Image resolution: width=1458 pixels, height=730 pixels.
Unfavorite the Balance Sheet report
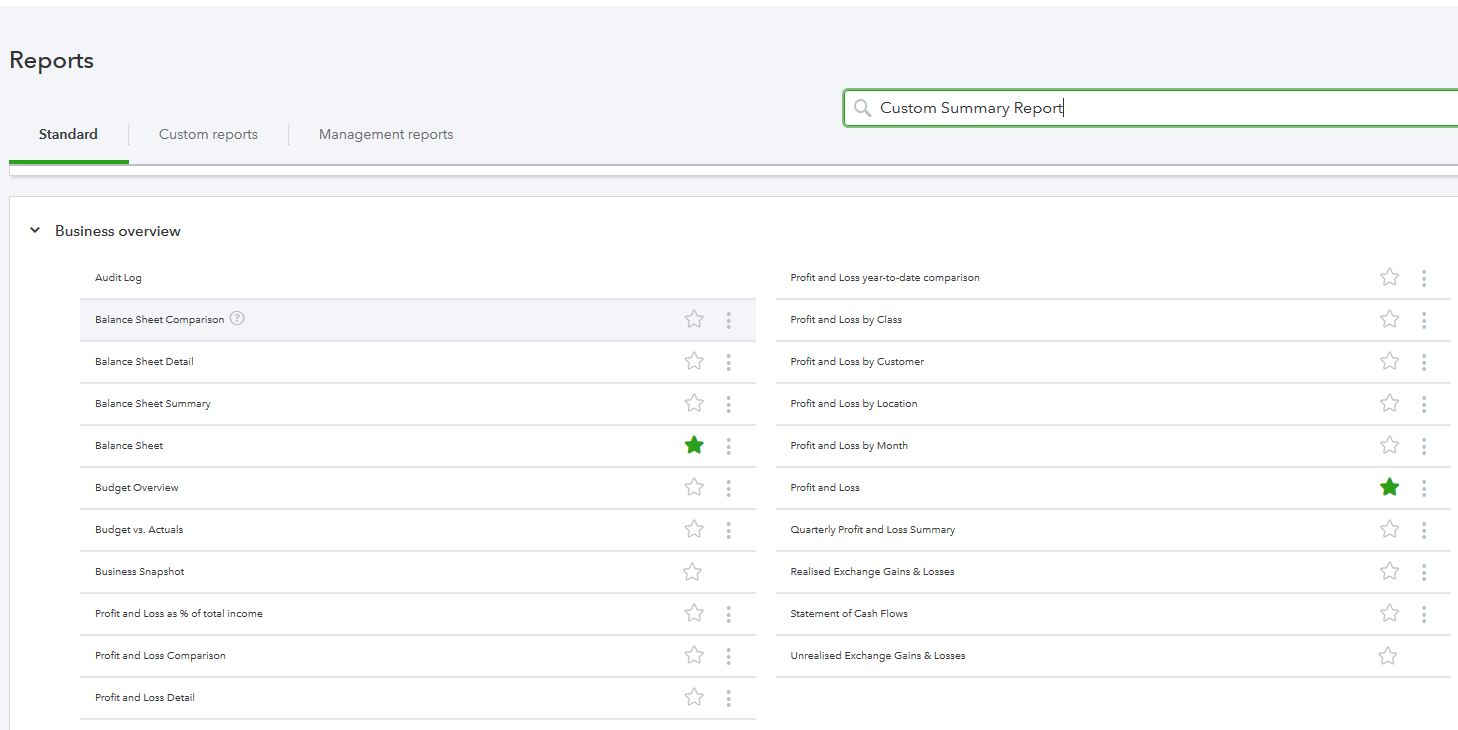(694, 445)
